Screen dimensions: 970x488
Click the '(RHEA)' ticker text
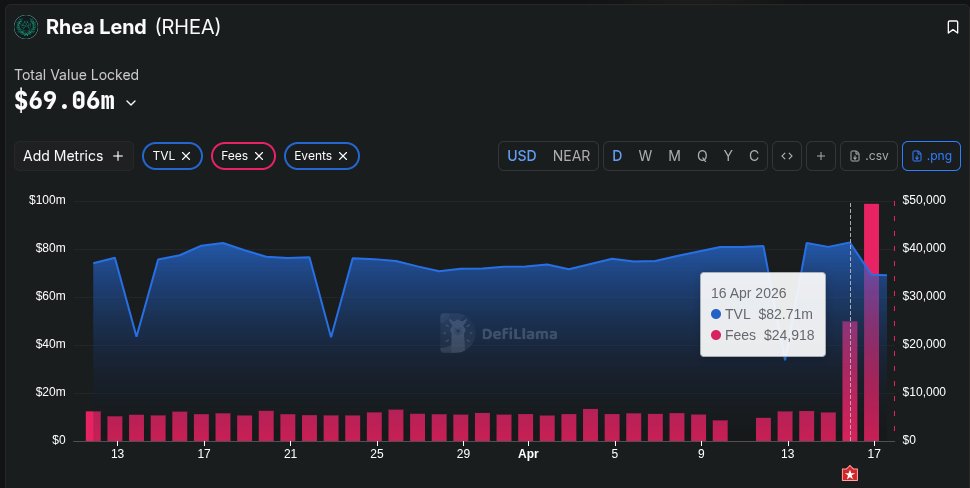coord(187,27)
